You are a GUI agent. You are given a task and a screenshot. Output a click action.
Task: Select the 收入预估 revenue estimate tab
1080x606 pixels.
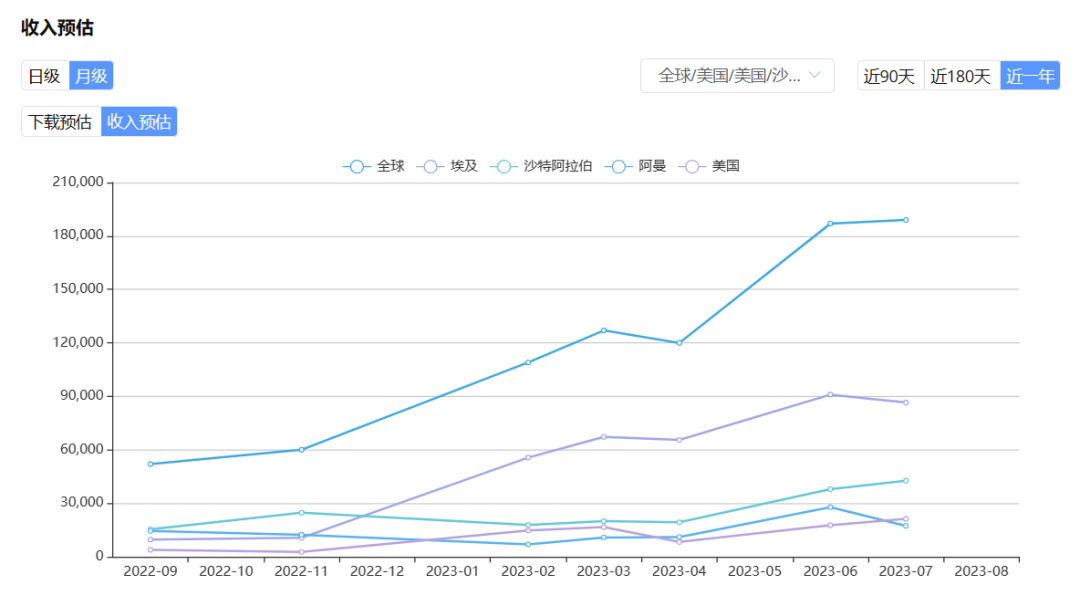click(x=139, y=122)
